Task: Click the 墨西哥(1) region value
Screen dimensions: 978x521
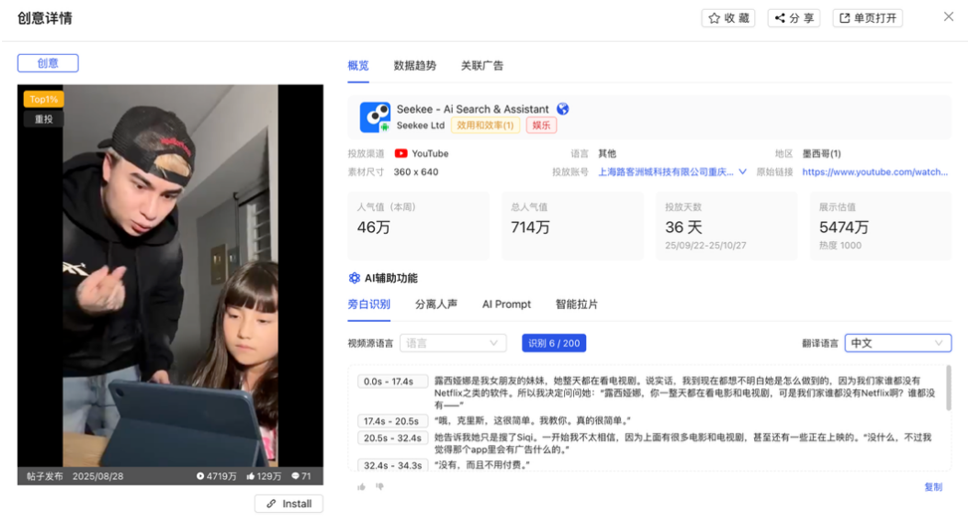Action: click(821, 153)
